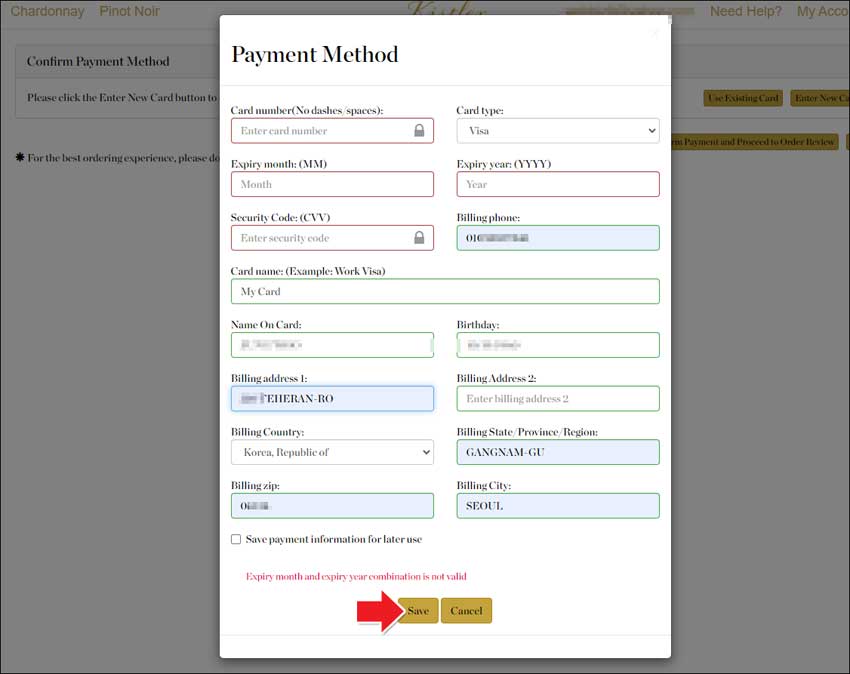Expand the Billing Country dropdown
Viewport: 850px width, 674px height.
pos(332,452)
